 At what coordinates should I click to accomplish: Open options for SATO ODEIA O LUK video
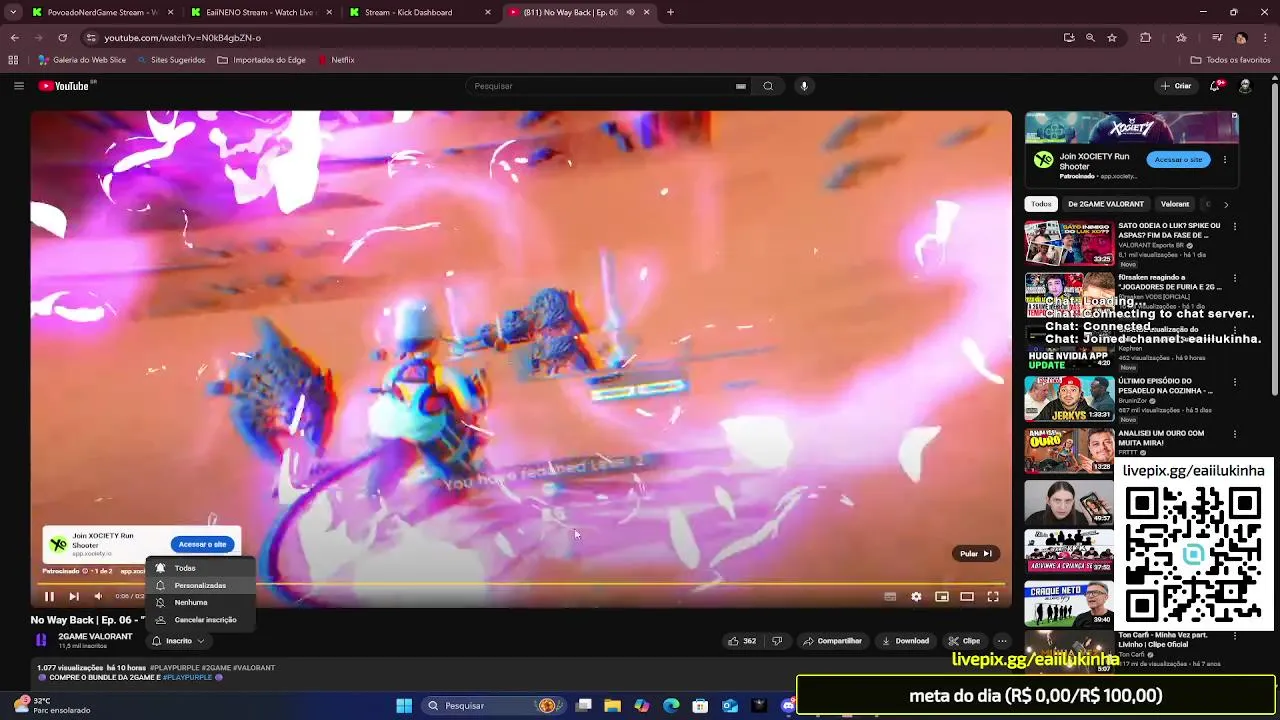click(1235, 227)
